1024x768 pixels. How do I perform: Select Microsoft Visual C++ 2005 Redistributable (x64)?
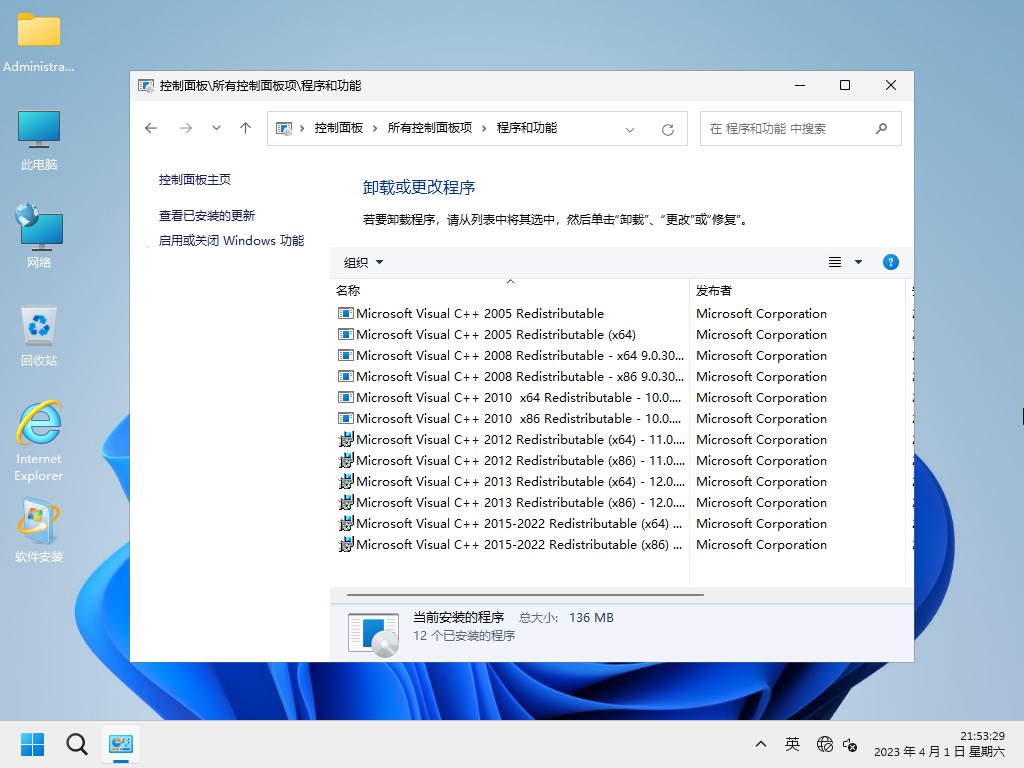coord(496,334)
